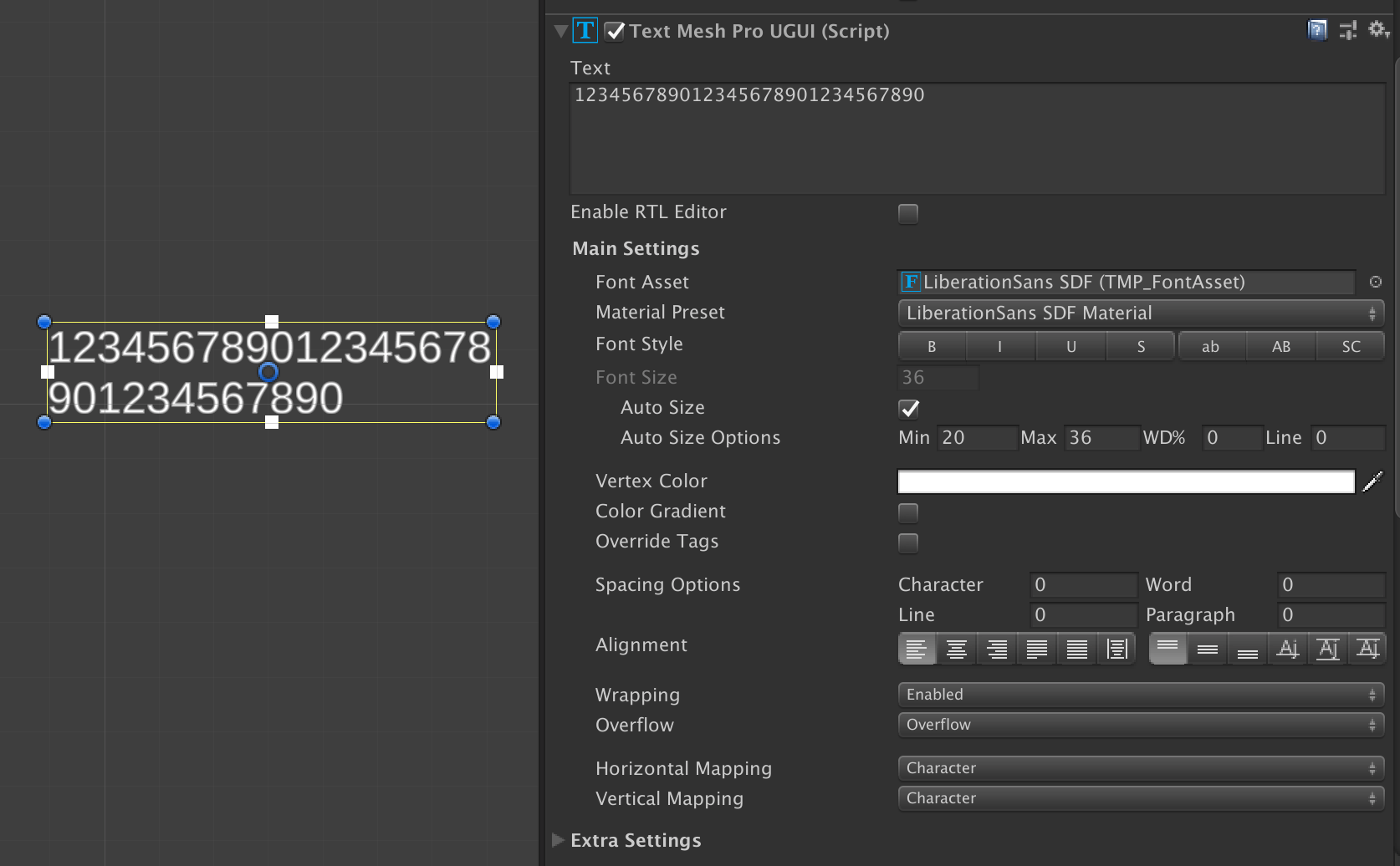Screen dimensions: 1400x866
Task: Click the Auto Size Min field
Action: click(x=978, y=438)
